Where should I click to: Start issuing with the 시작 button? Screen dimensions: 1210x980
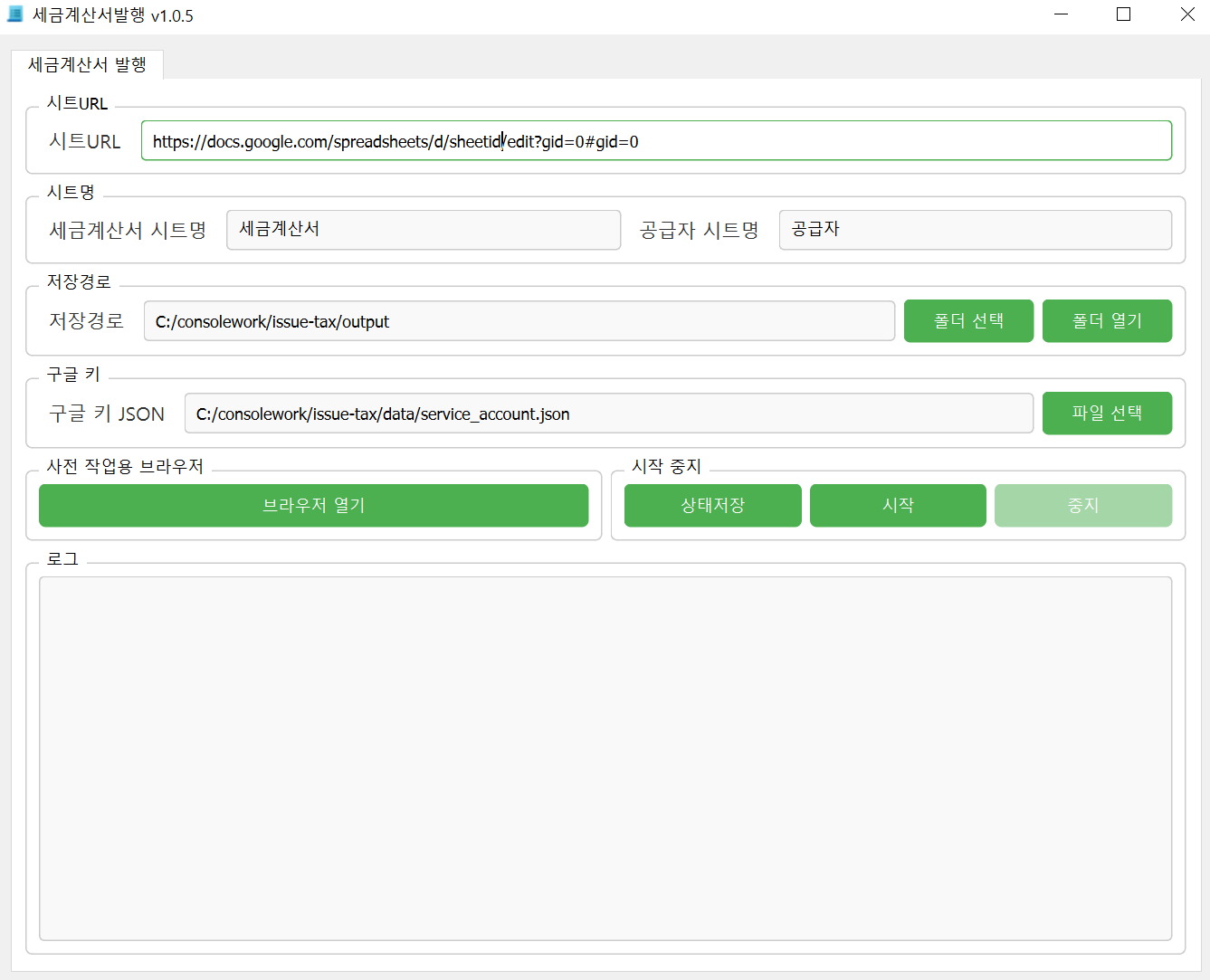tap(897, 506)
